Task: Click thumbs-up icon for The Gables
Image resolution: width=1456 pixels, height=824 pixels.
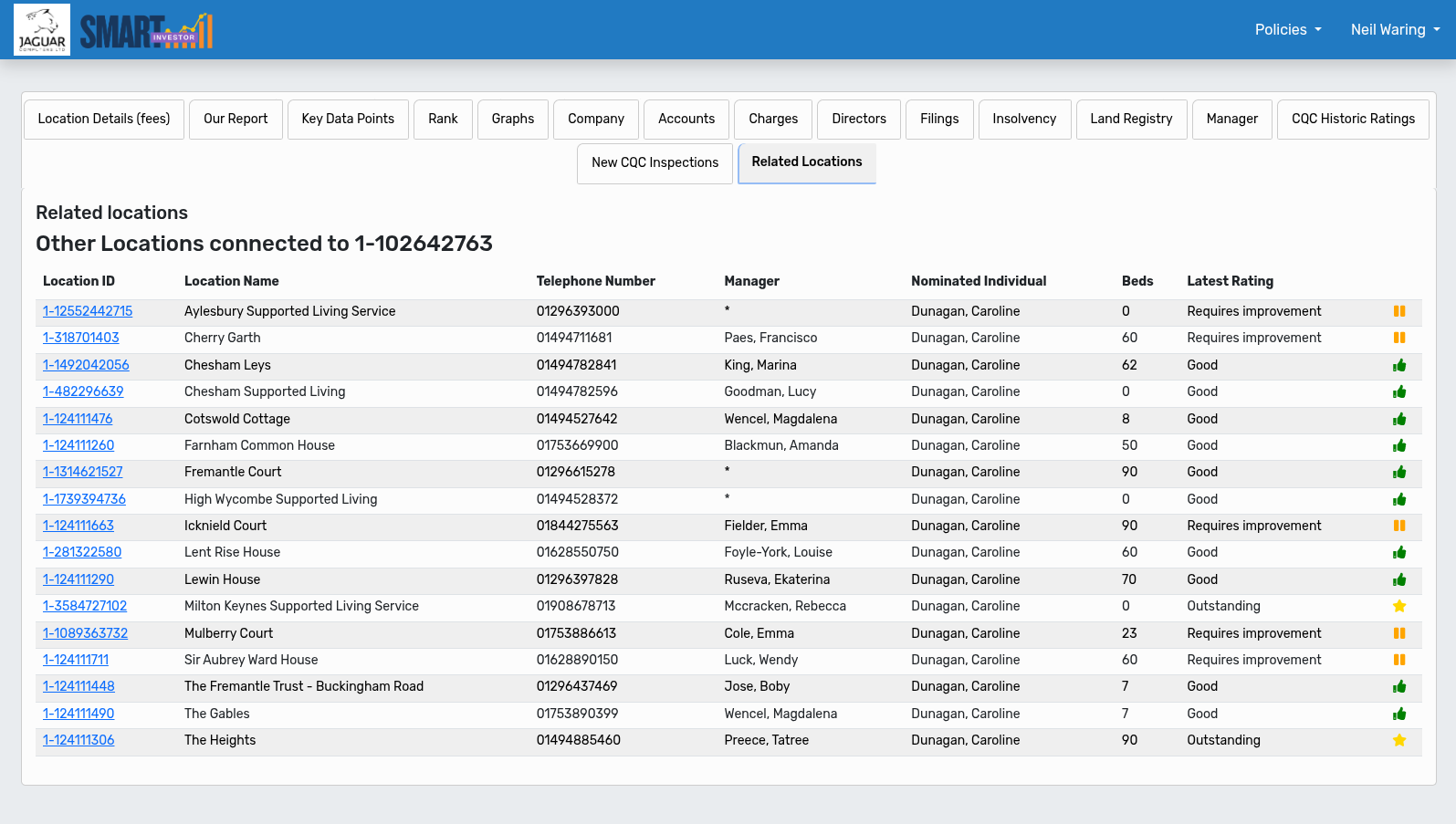Action: (x=1398, y=714)
